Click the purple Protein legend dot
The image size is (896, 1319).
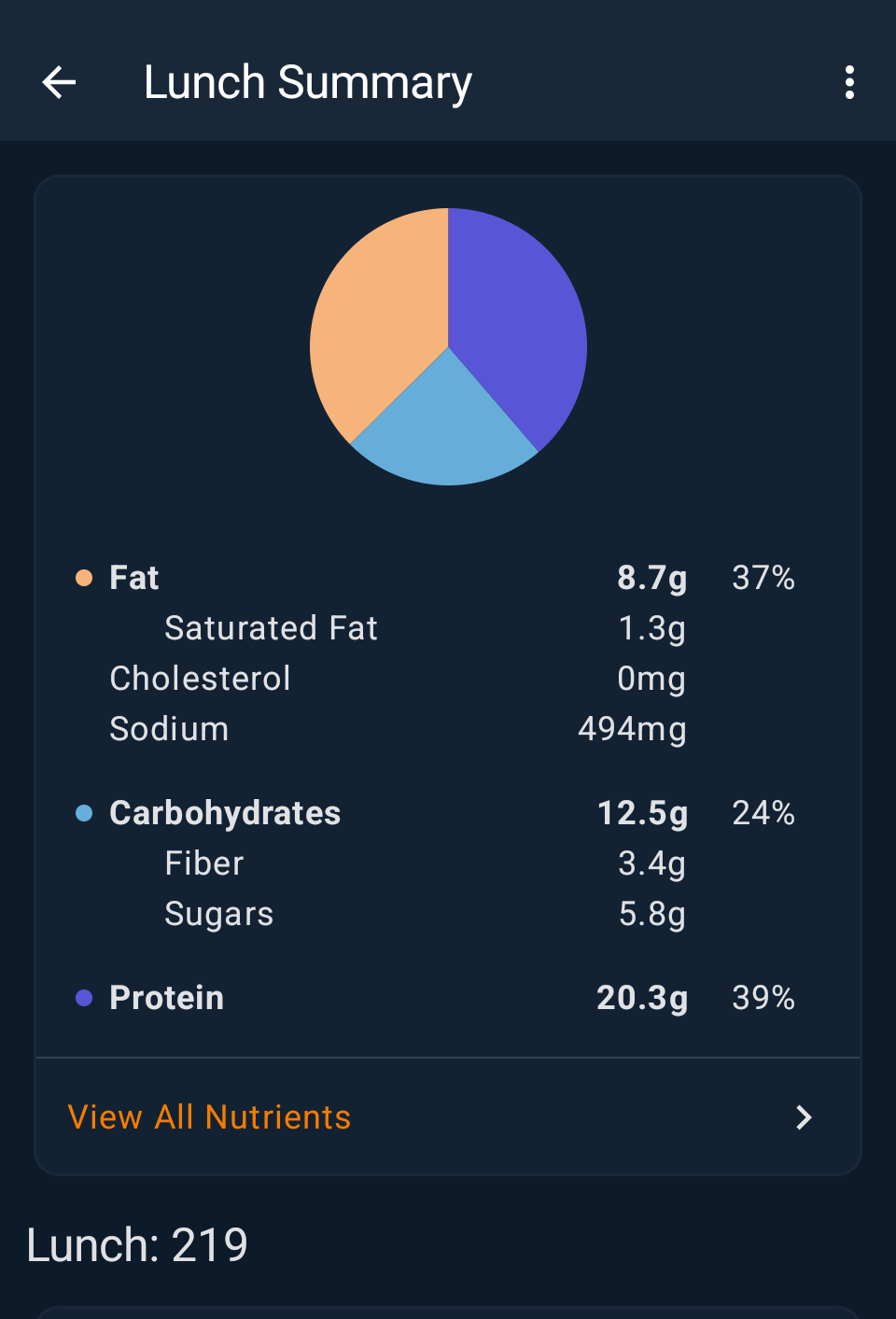[84, 998]
